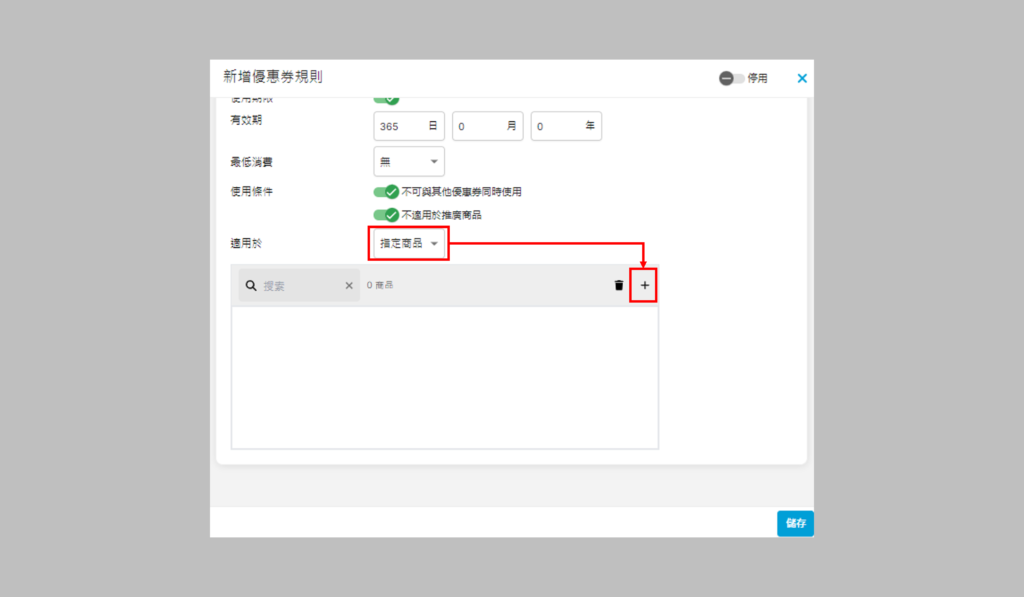Click the empty product list area
The image size is (1024, 597).
[444, 377]
